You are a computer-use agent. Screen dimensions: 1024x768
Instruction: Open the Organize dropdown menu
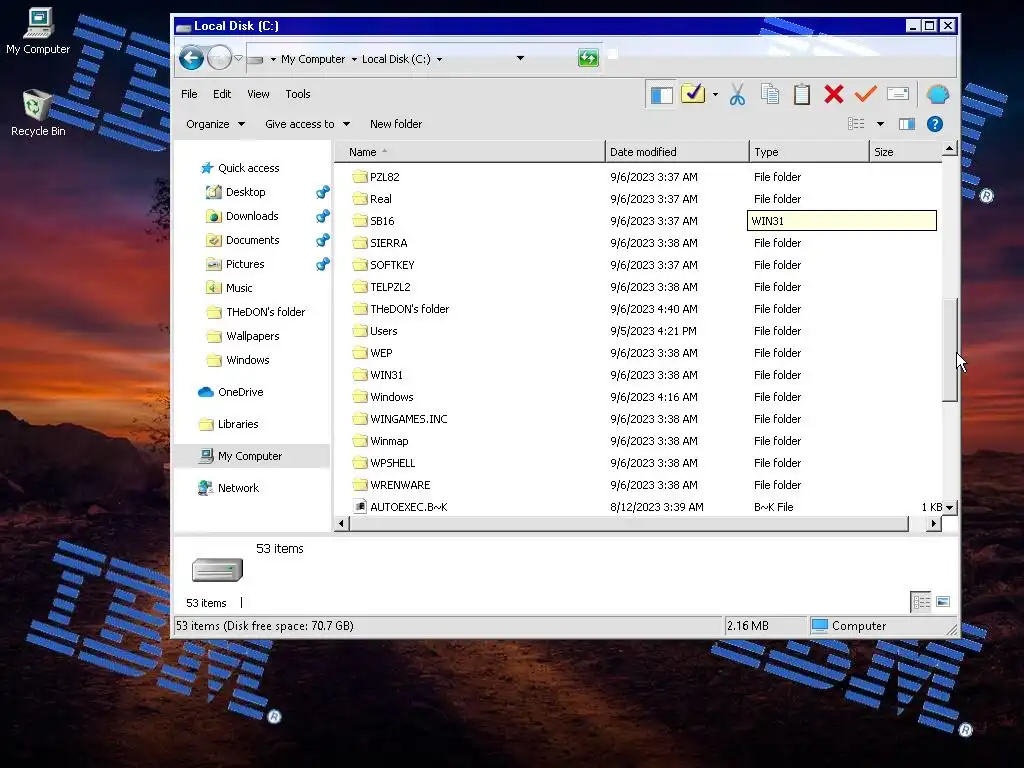coord(215,124)
